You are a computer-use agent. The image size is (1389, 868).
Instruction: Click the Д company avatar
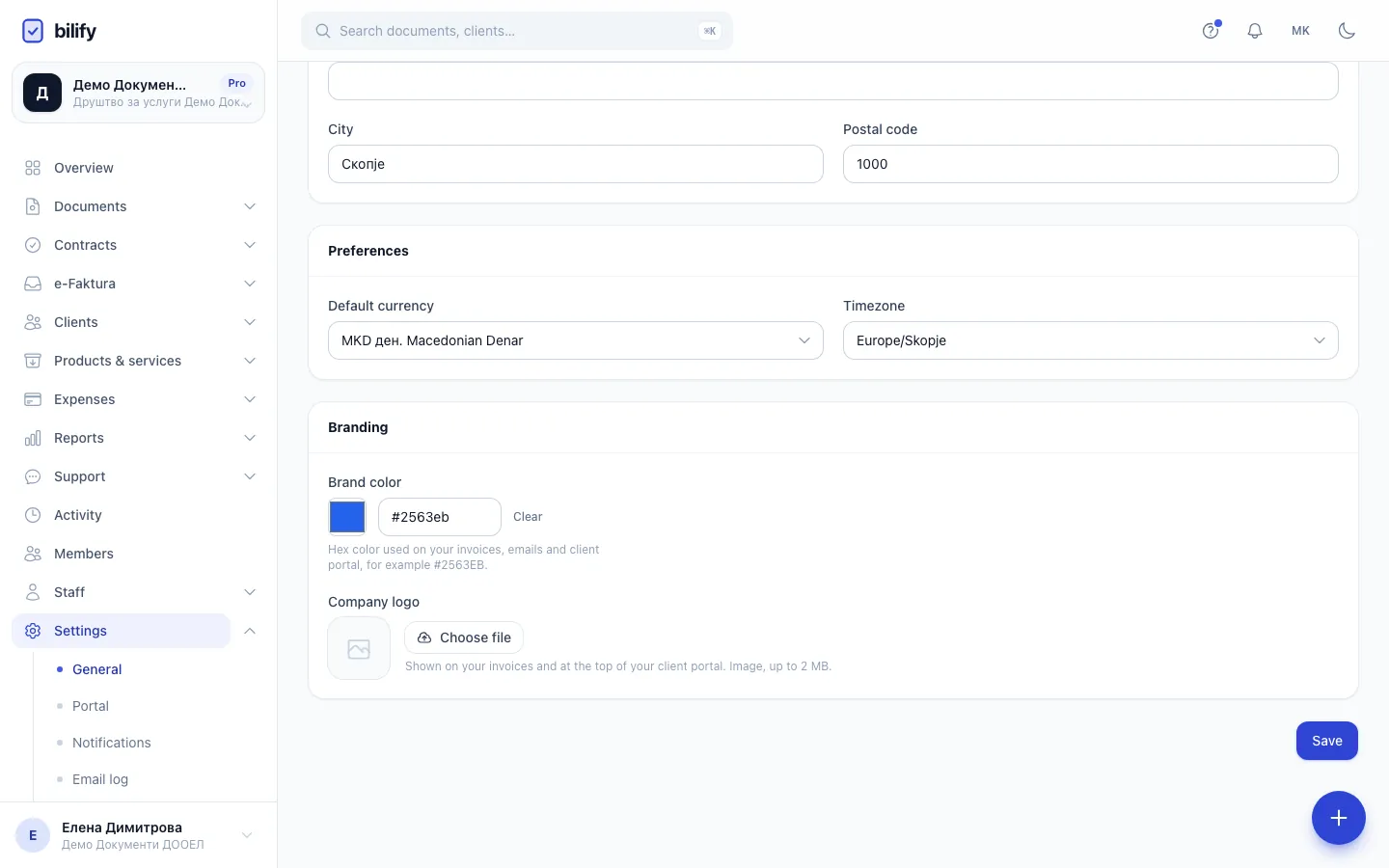tap(42, 93)
